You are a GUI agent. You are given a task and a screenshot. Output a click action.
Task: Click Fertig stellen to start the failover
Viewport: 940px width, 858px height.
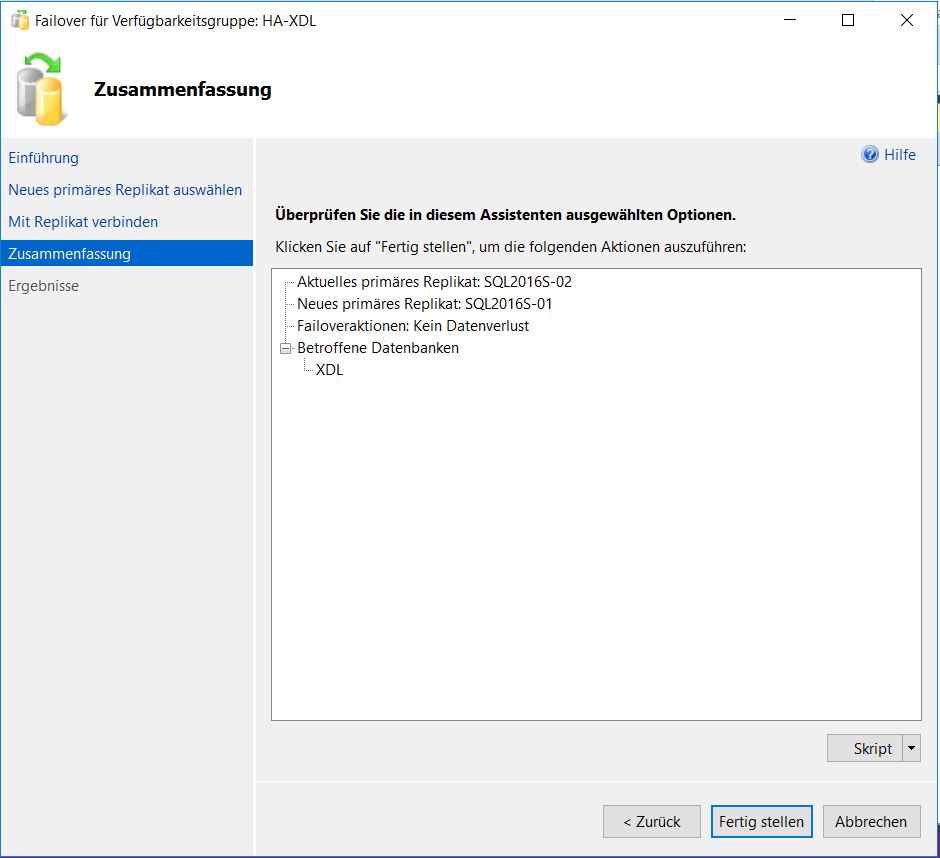[761, 821]
